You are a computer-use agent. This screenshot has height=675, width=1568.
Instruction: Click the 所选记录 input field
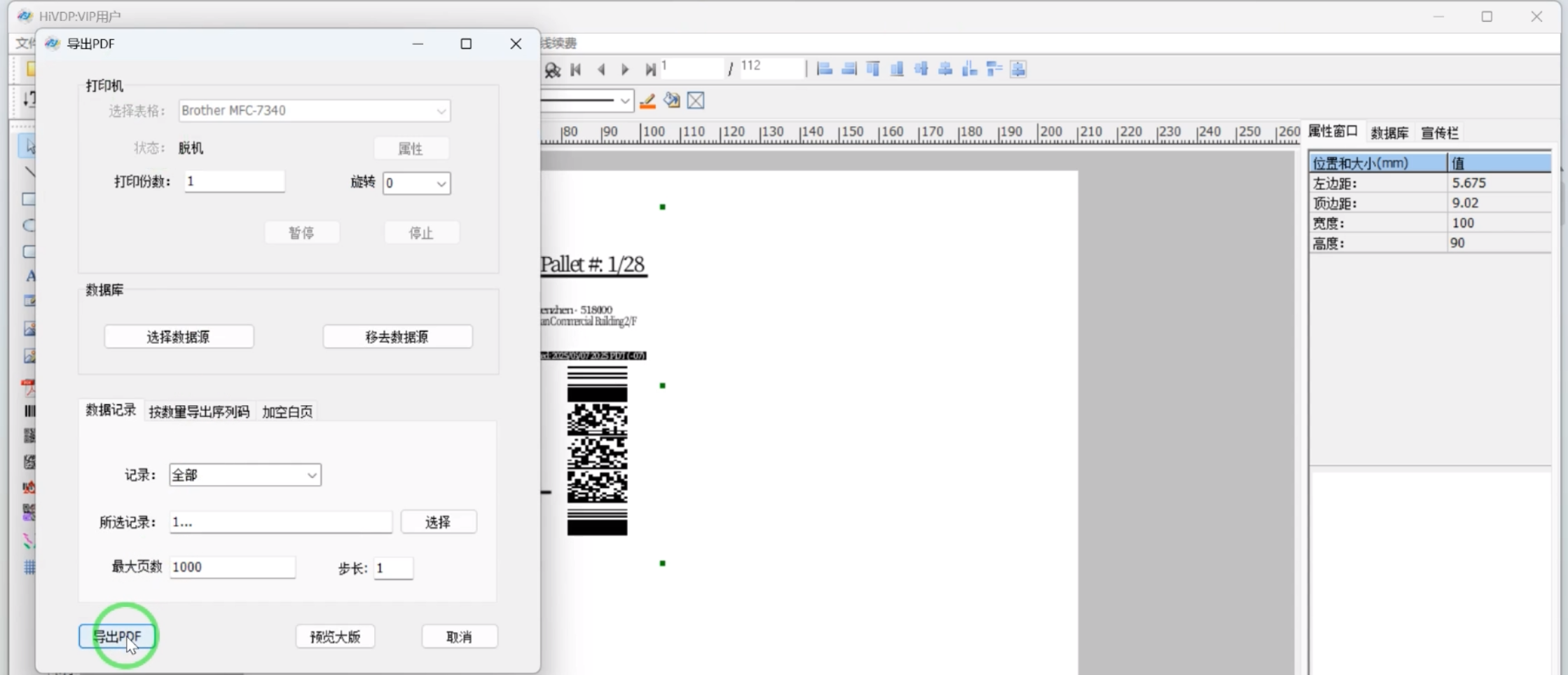click(x=281, y=522)
